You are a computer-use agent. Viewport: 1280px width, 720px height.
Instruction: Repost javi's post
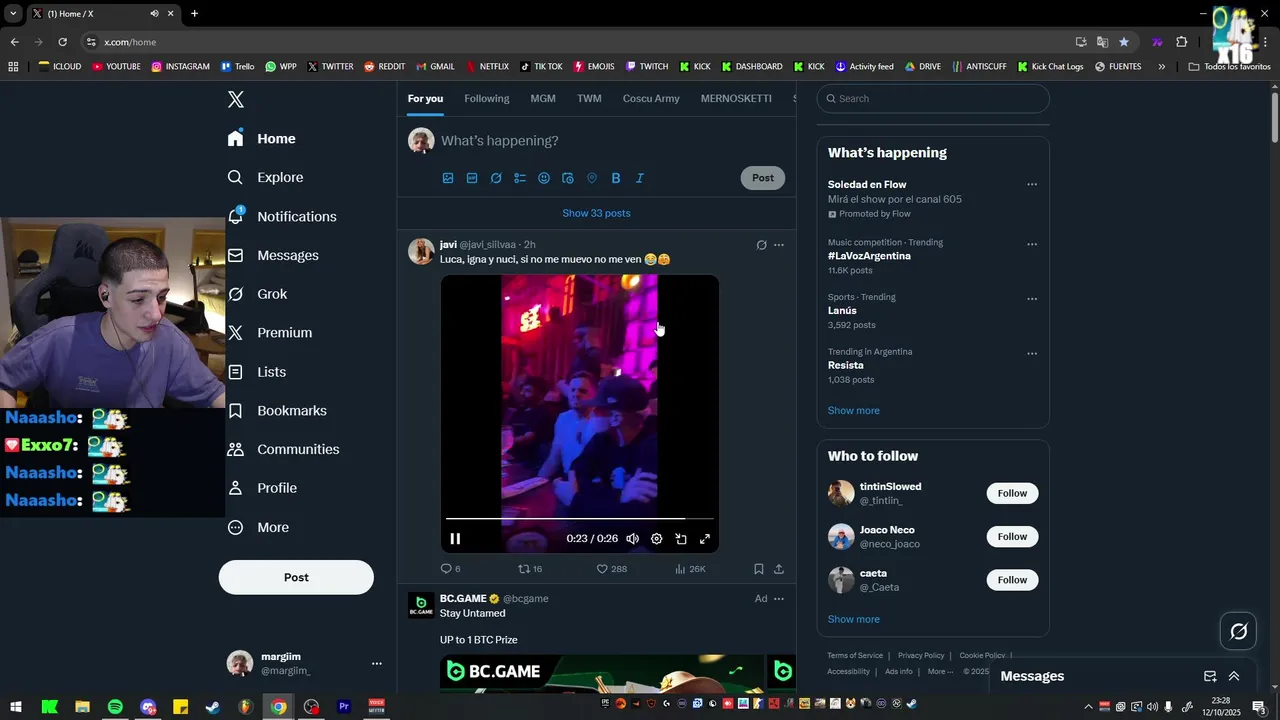(530, 569)
